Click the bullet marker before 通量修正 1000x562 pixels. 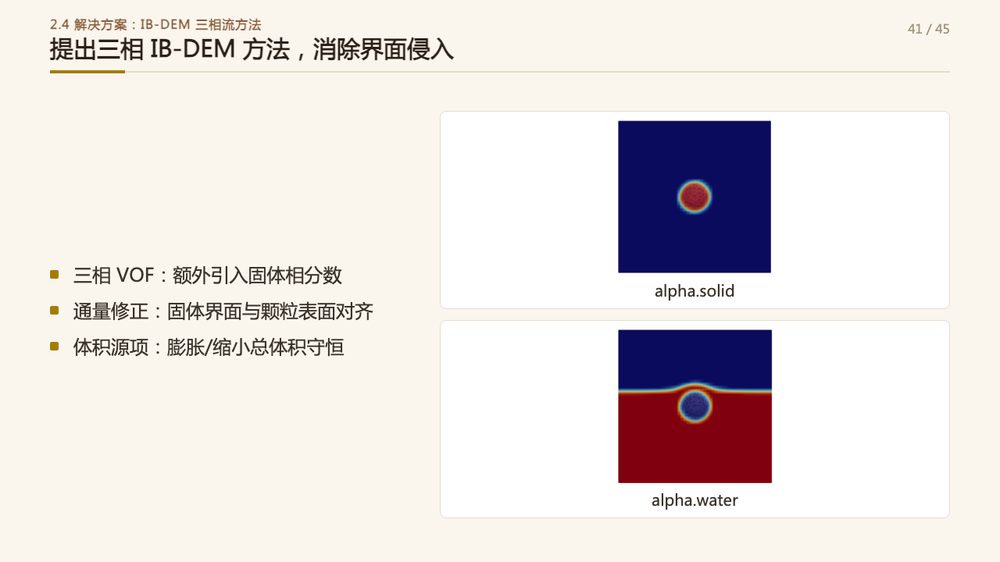pyautogui.click(x=54, y=310)
